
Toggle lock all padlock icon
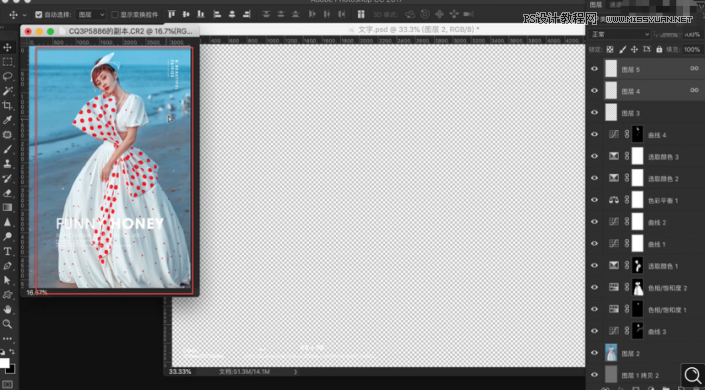tap(659, 49)
